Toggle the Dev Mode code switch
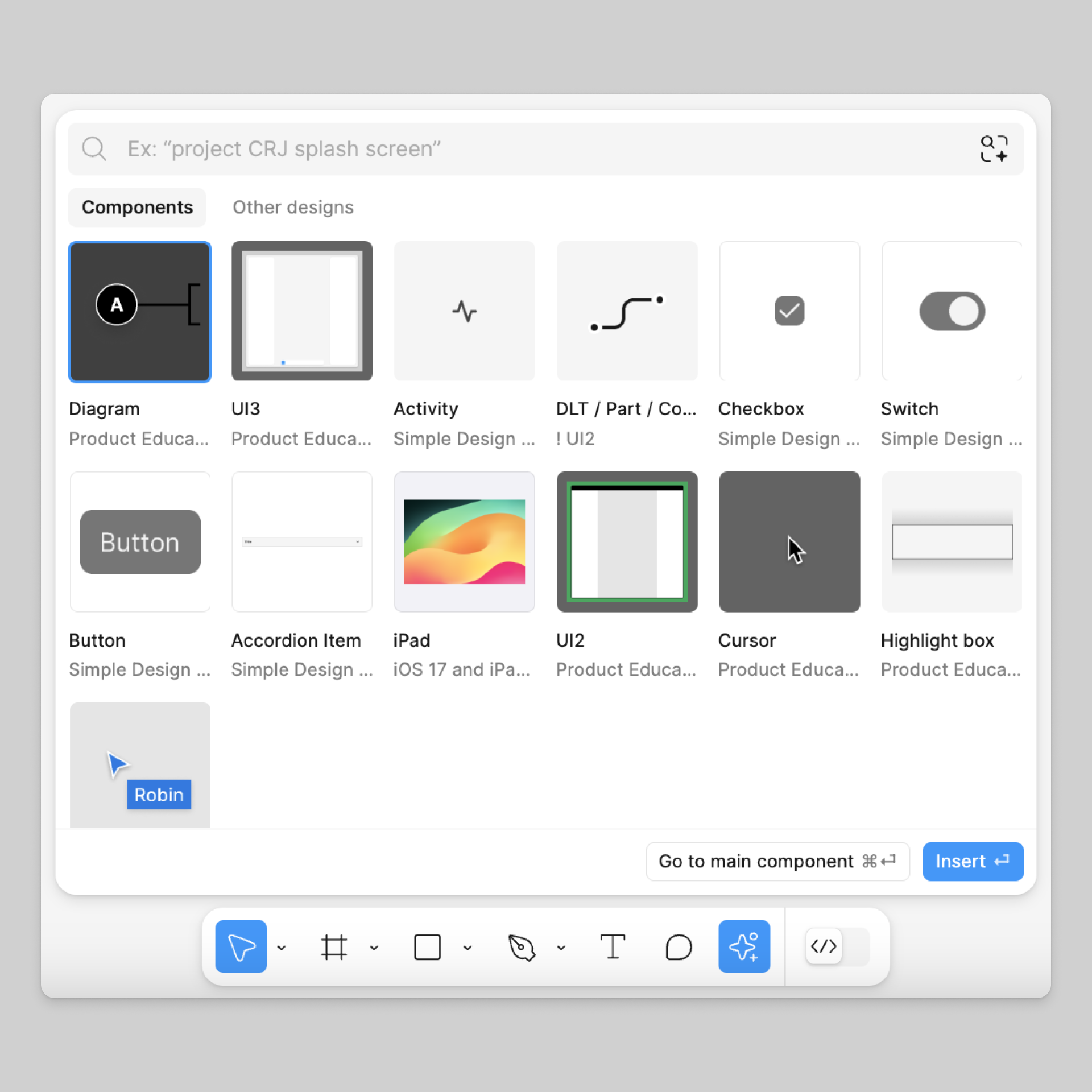The height and width of the screenshot is (1092, 1092). (x=837, y=947)
